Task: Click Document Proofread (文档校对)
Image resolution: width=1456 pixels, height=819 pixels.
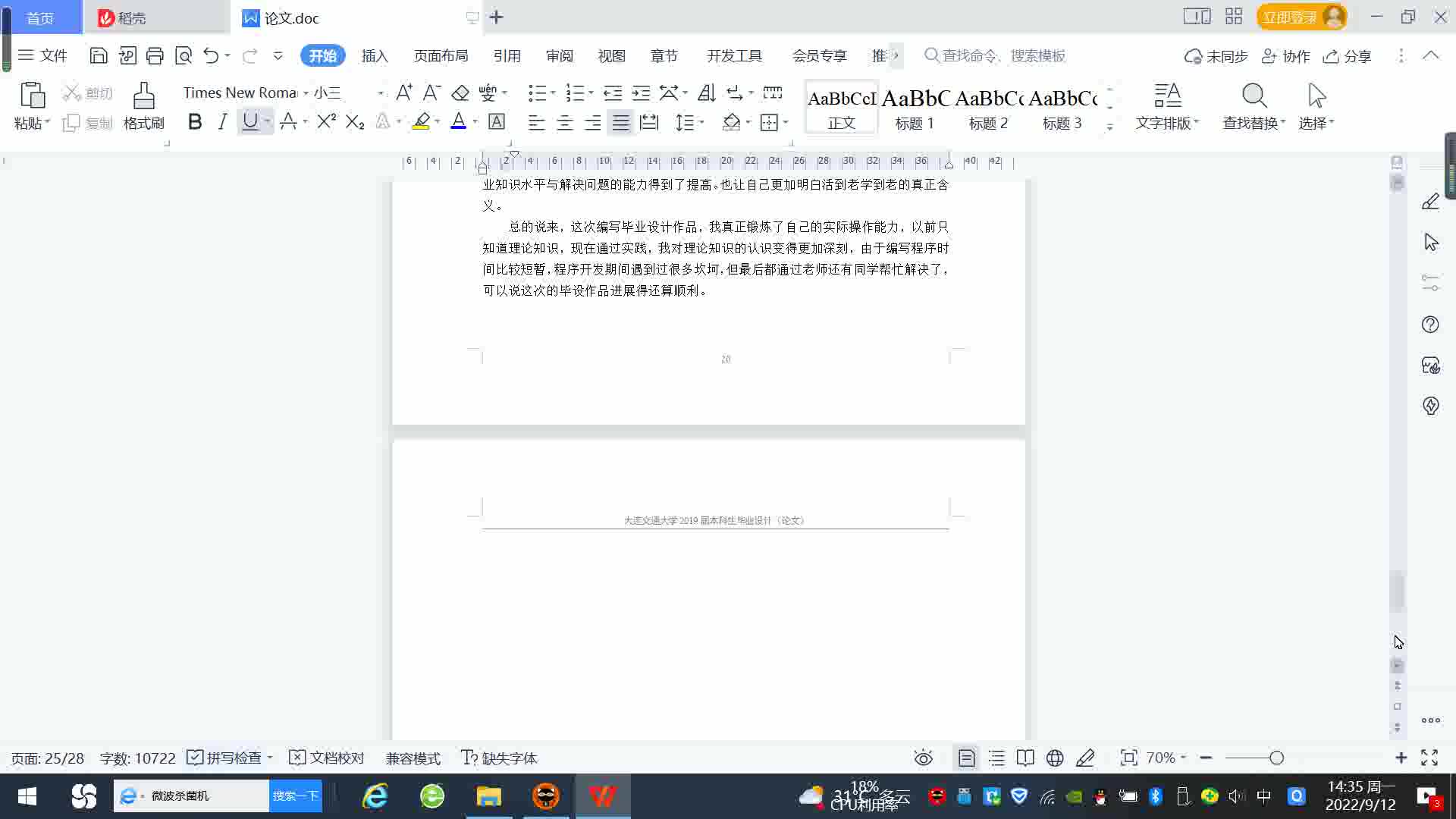Action: coord(327,758)
